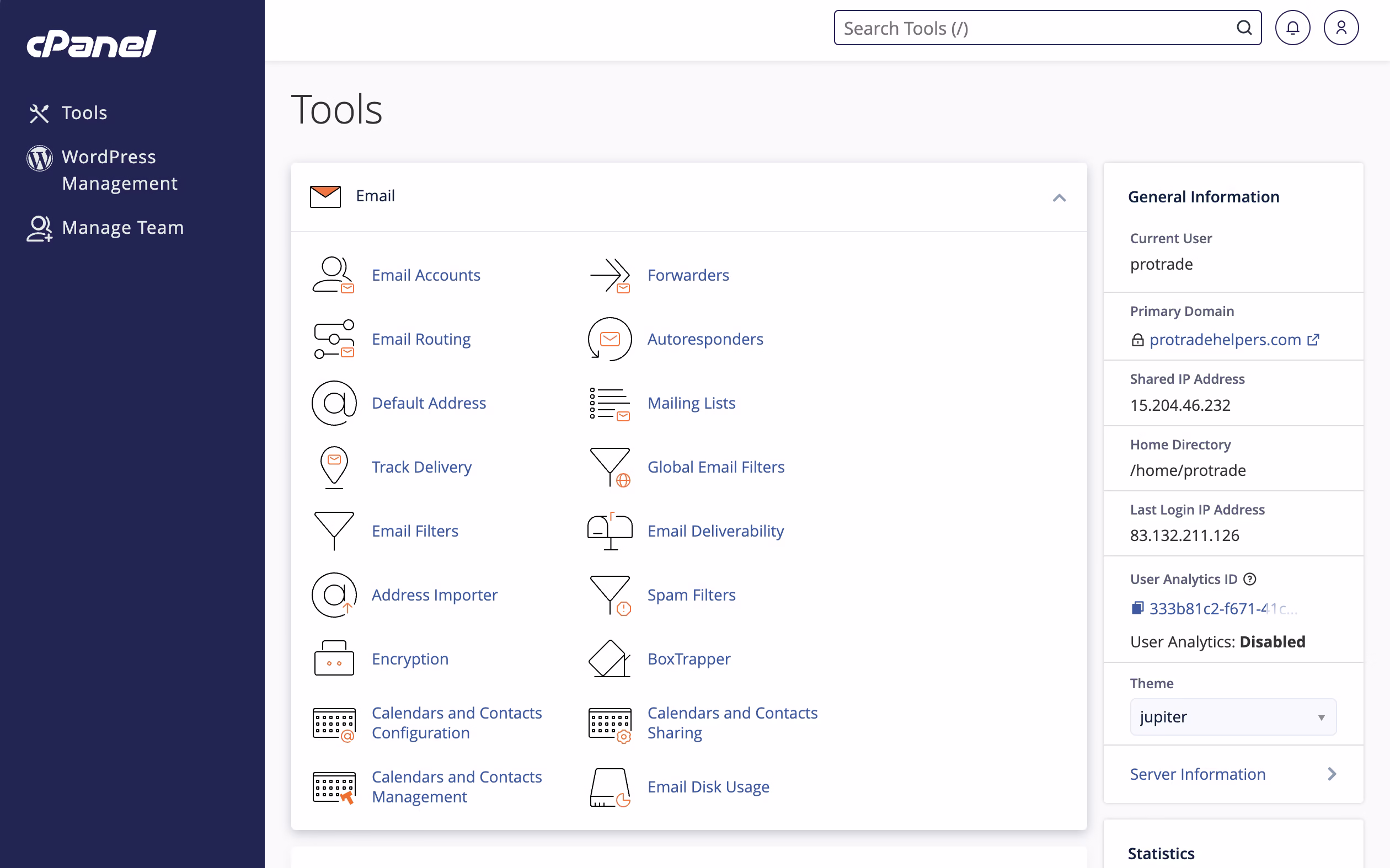The image size is (1390, 868).
Task: Open the BoxTrapper link
Action: point(689,658)
